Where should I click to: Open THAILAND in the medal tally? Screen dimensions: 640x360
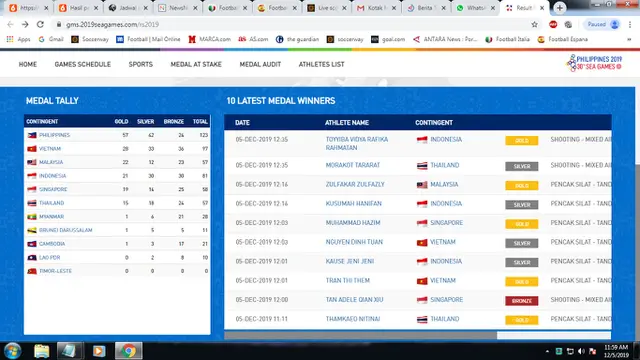[51, 203]
